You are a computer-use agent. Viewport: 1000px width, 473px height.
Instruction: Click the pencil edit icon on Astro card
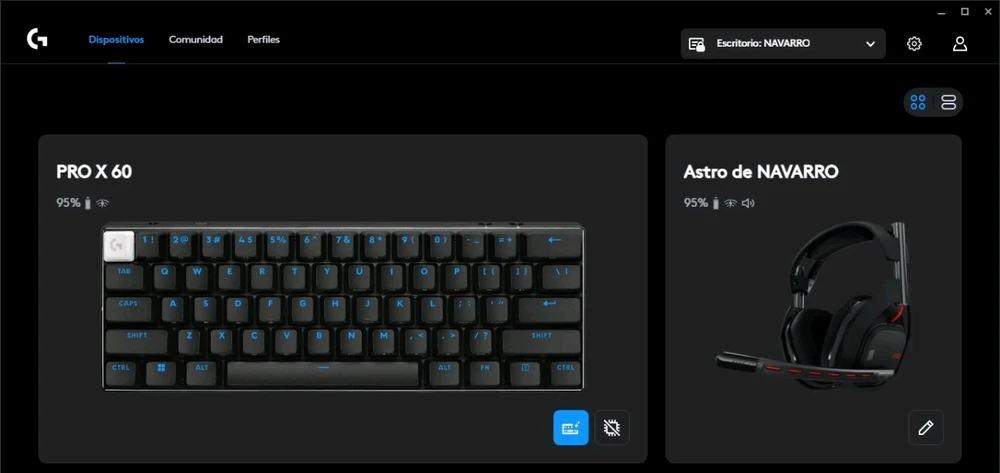click(925, 427)
